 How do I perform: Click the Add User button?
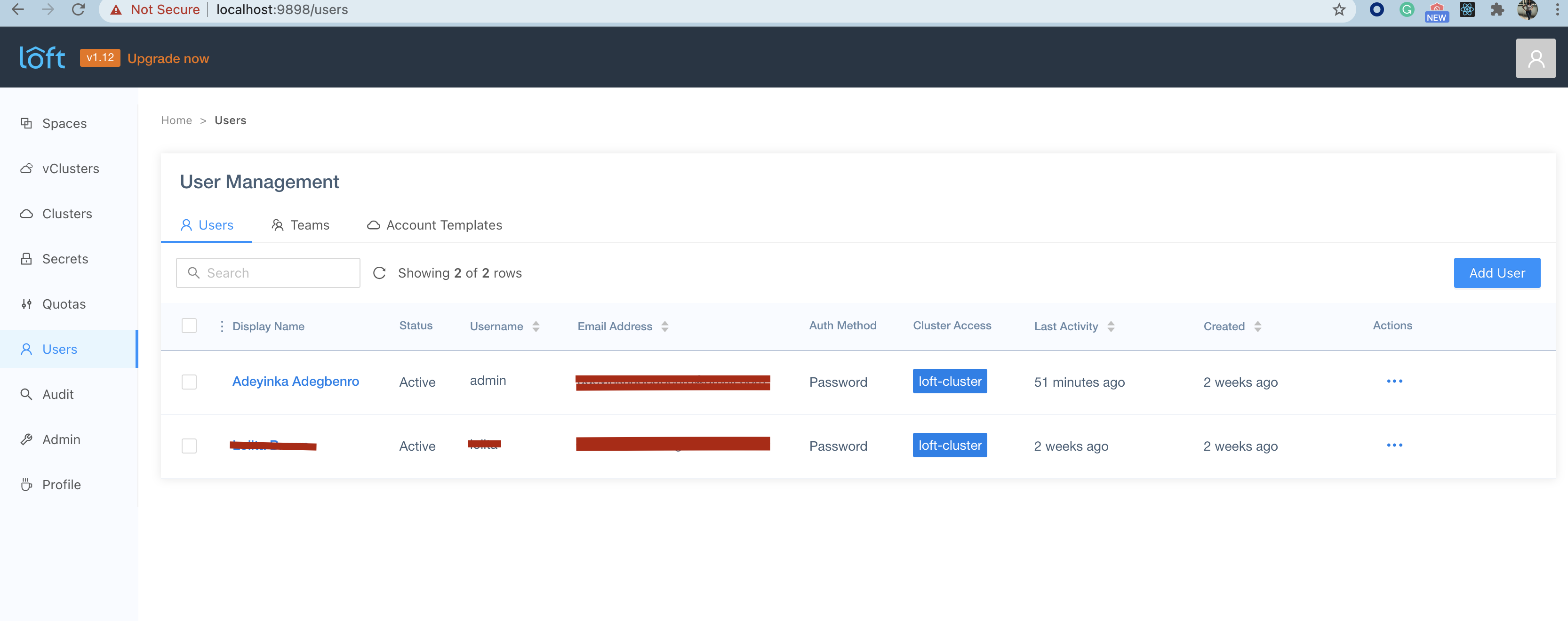[1497, 272]
